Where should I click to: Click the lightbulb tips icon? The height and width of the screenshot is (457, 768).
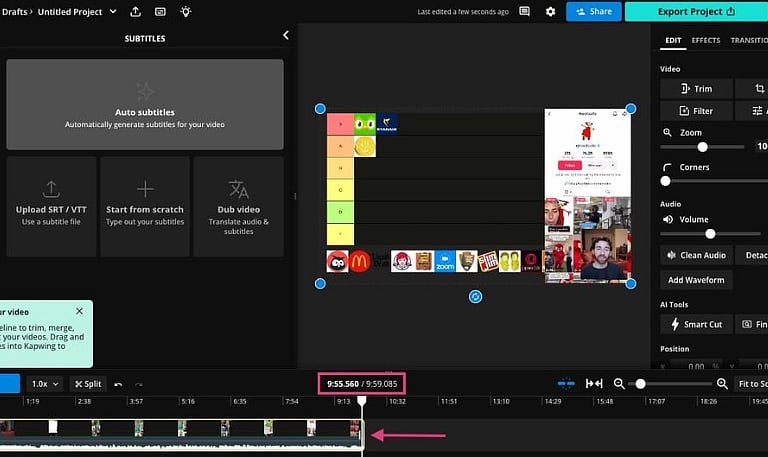[x=186, y=12]
